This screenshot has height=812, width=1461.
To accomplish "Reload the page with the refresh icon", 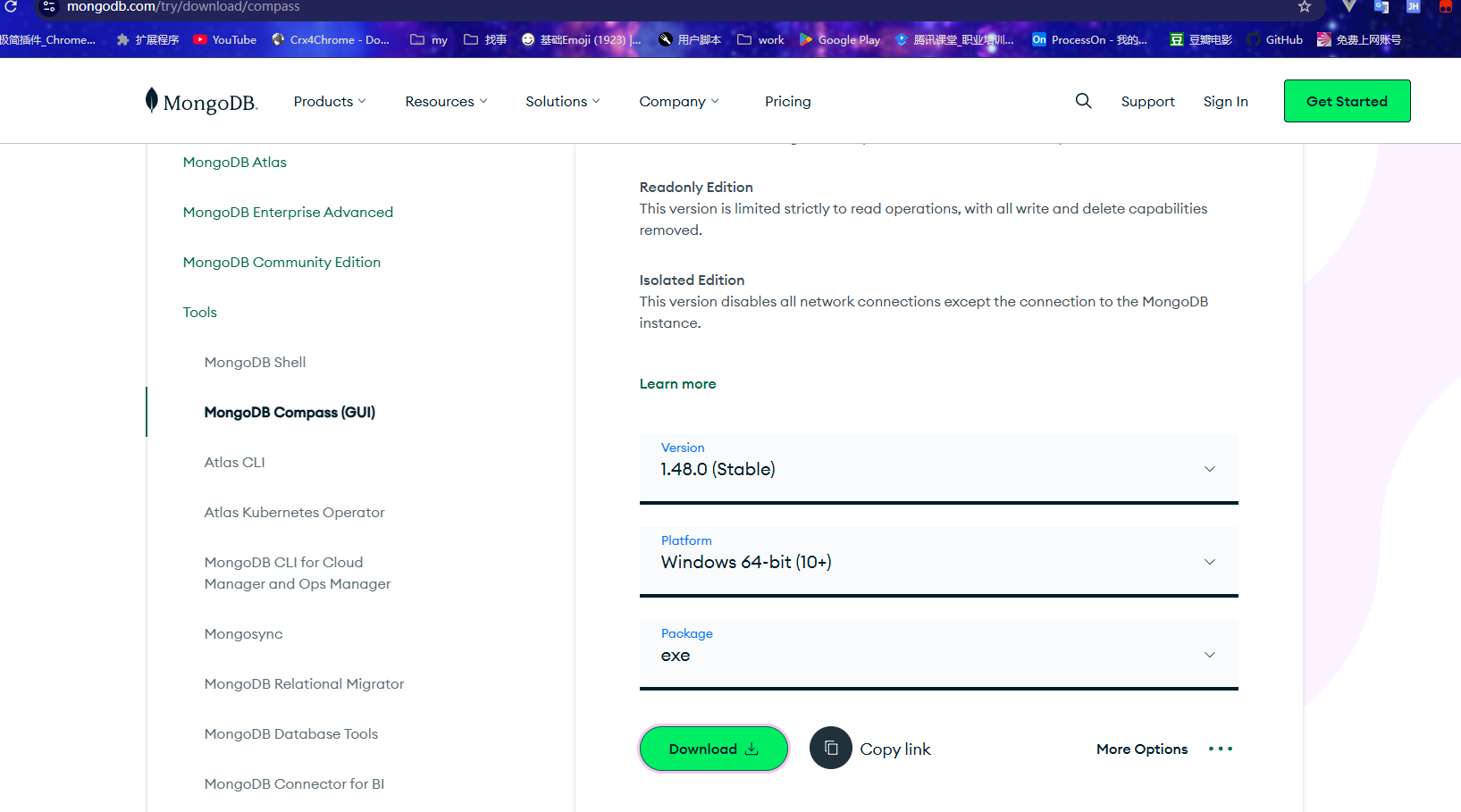I will [x=11, y=6].
